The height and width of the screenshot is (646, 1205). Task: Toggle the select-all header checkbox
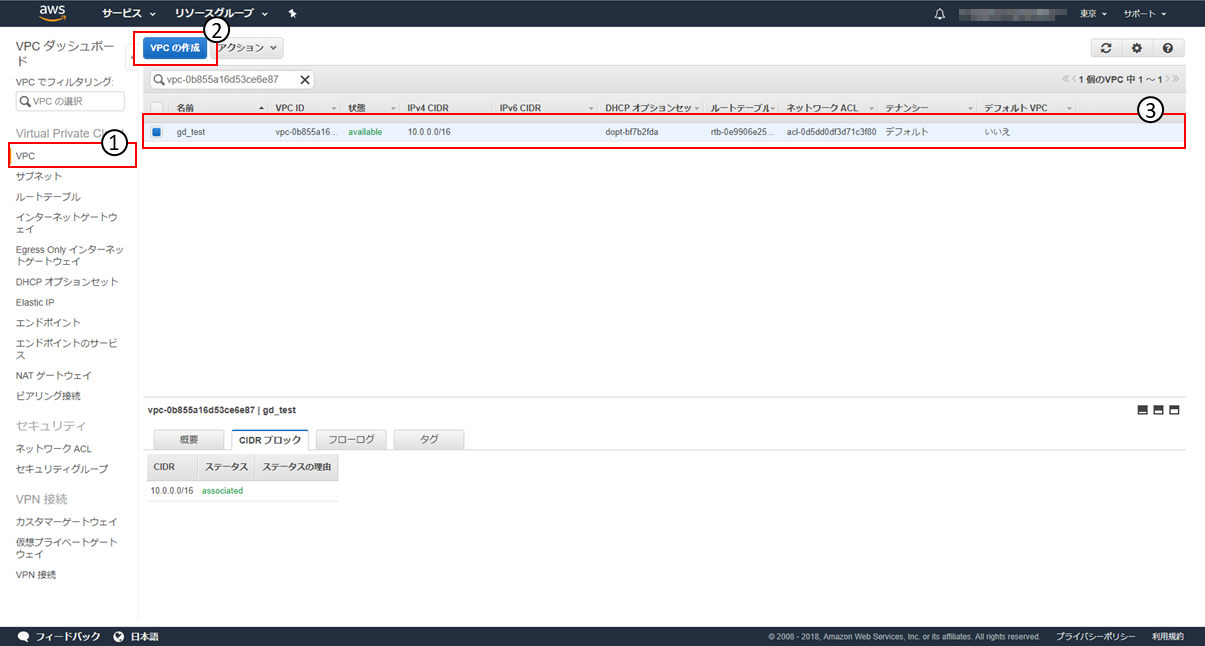click(157, 107)
